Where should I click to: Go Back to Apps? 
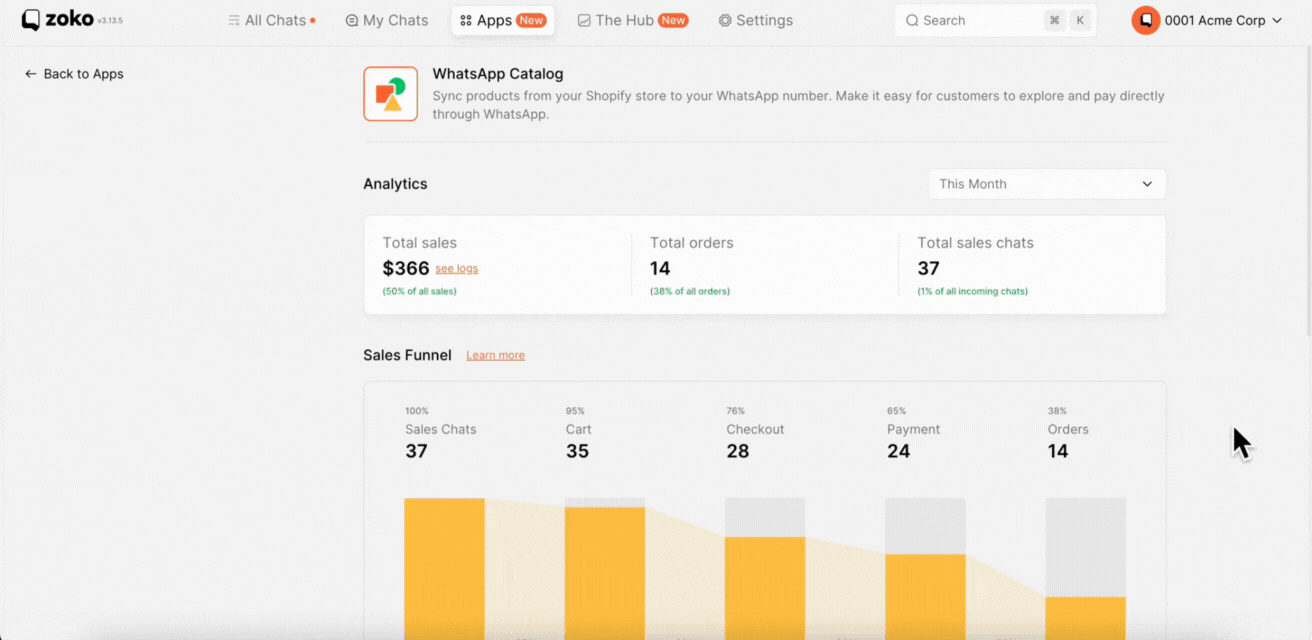pos(74,74)
